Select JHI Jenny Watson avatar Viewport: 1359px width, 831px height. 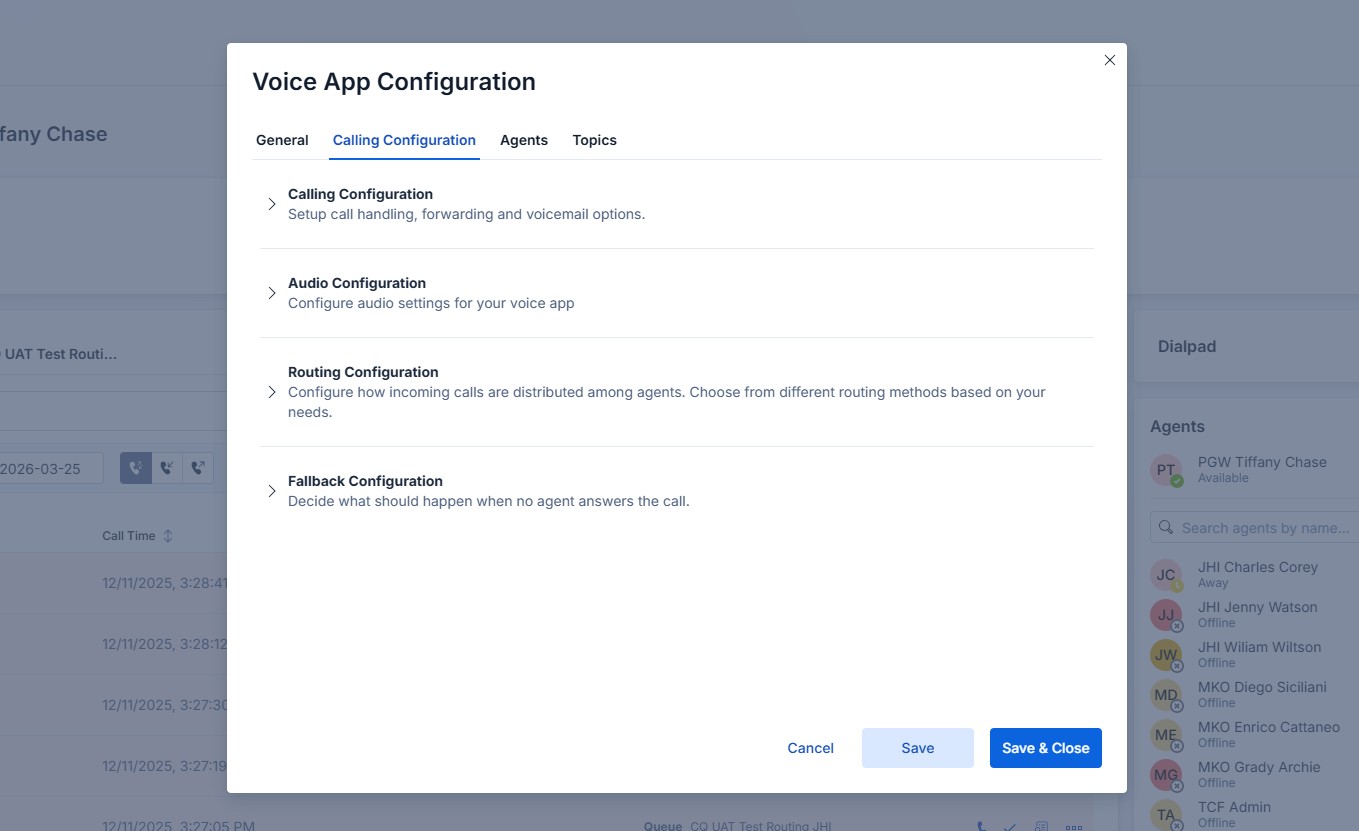pyautogui.click(x=1166, y=615)
